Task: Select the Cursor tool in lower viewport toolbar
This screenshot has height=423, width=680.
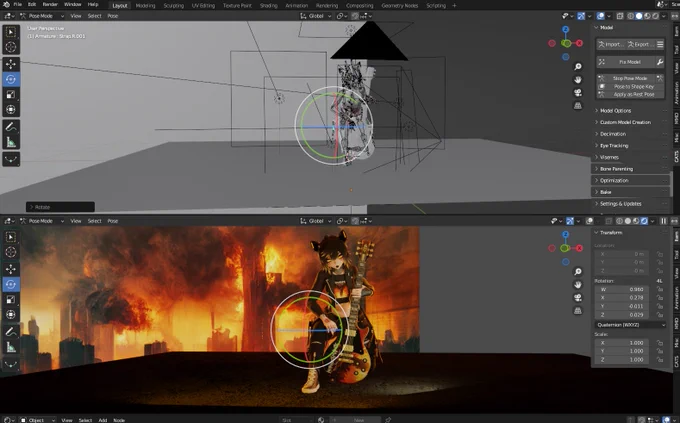Action: (11, 252)
